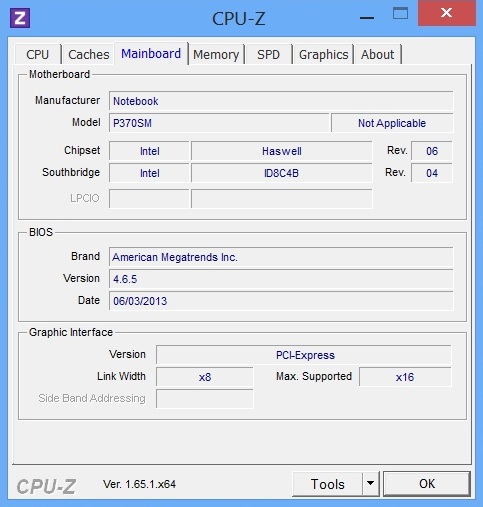The width and height of the screenshot is (483, 507).
Task: Click the BIOS date 06/03/2013 value
Action: pyautogui.click(x=281, y=301)
